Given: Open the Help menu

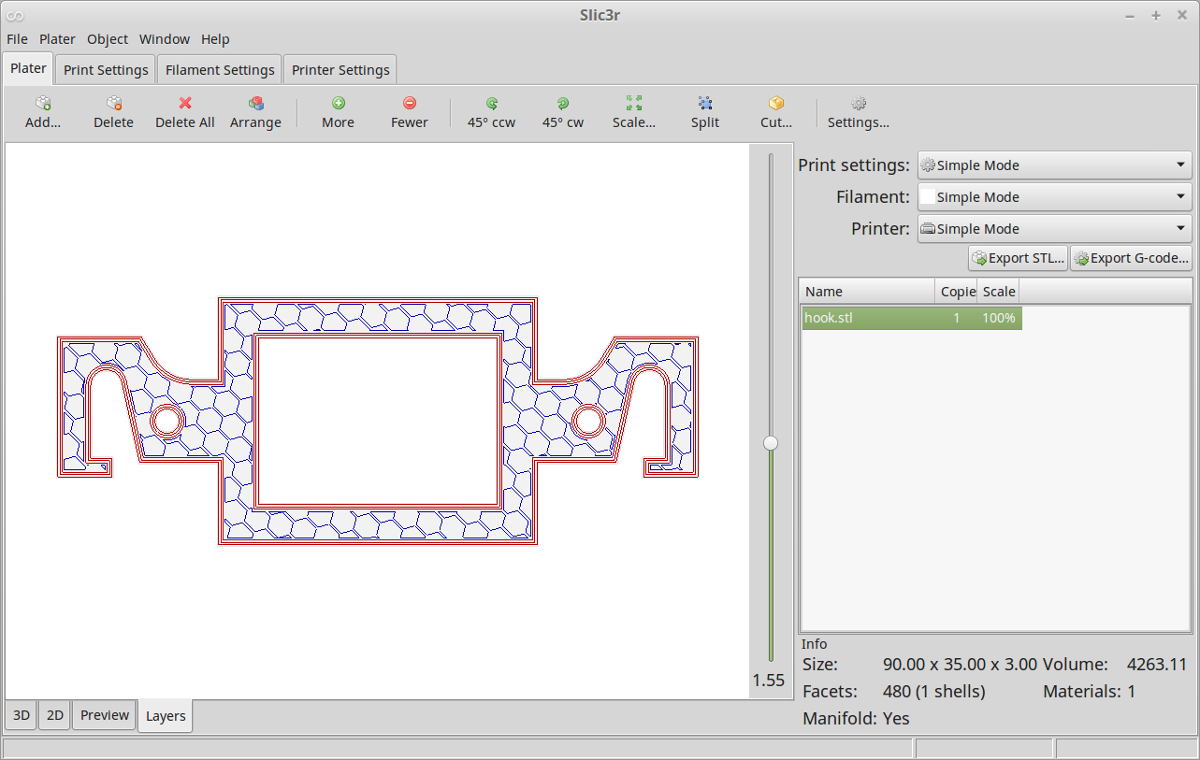Looking at the screenshot, I should [215, 39].
